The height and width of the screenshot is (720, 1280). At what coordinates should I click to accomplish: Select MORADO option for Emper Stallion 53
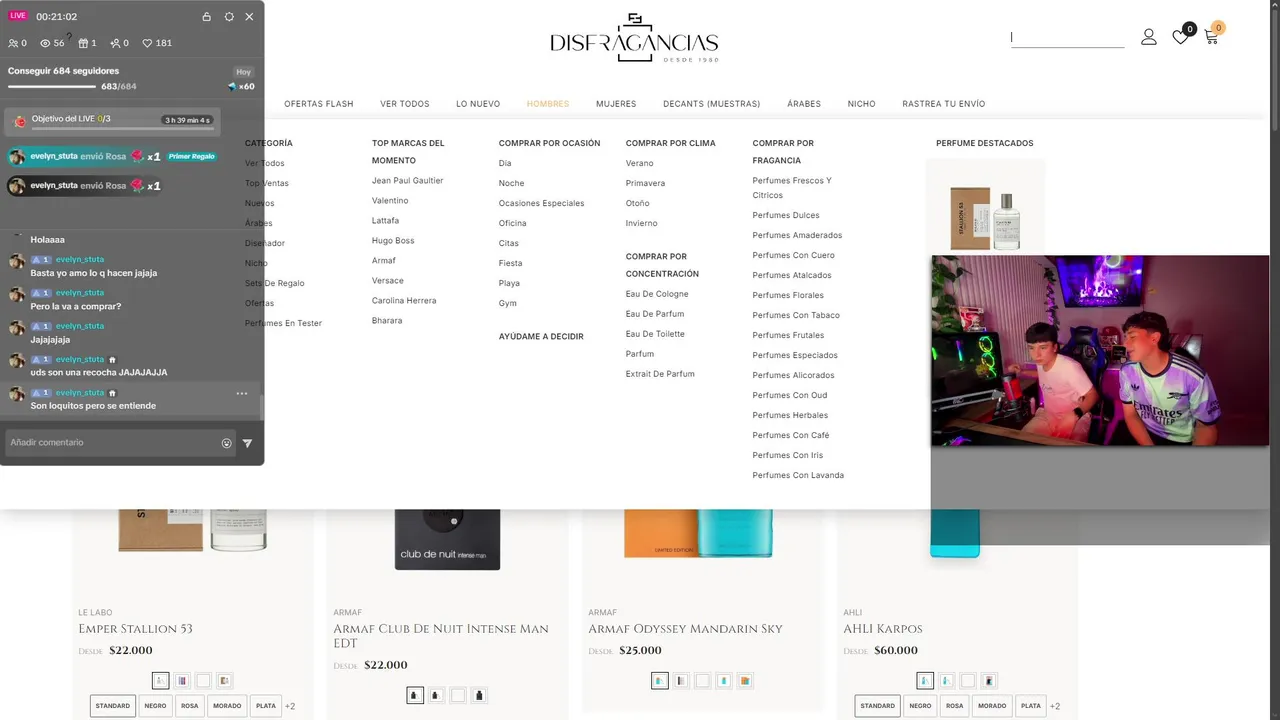pos(227,706)
